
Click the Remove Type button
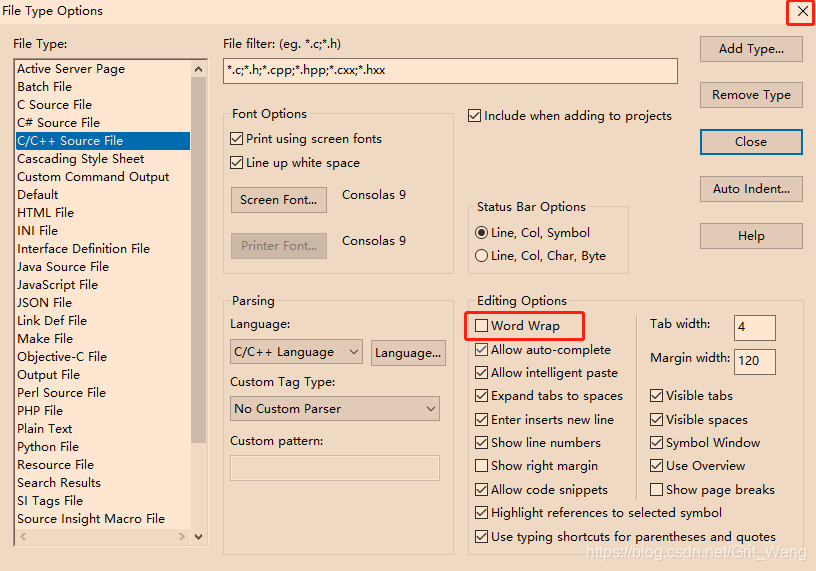(x=751, y=95)
